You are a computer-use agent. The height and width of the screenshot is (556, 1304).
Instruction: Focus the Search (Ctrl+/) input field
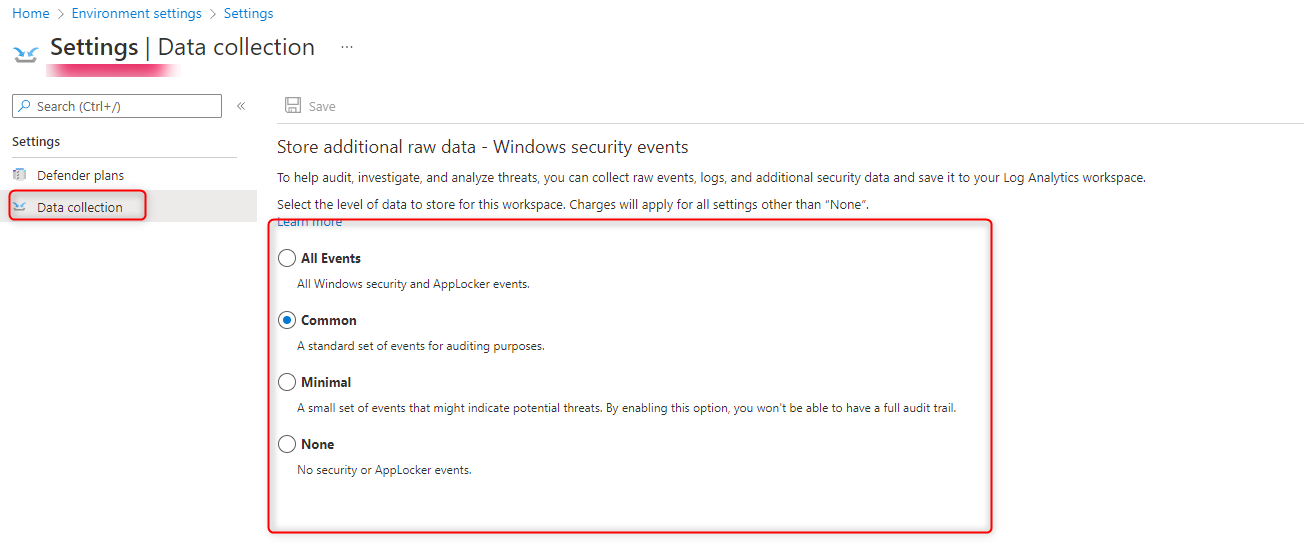125,106
